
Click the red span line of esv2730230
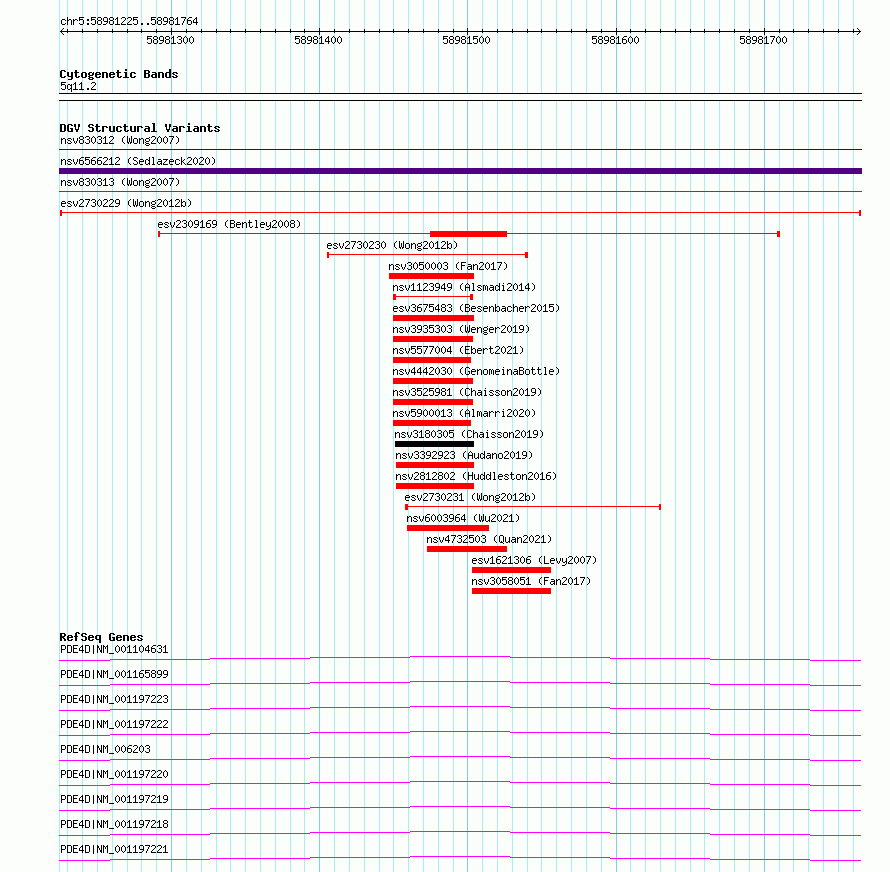(x=427, y=255)
